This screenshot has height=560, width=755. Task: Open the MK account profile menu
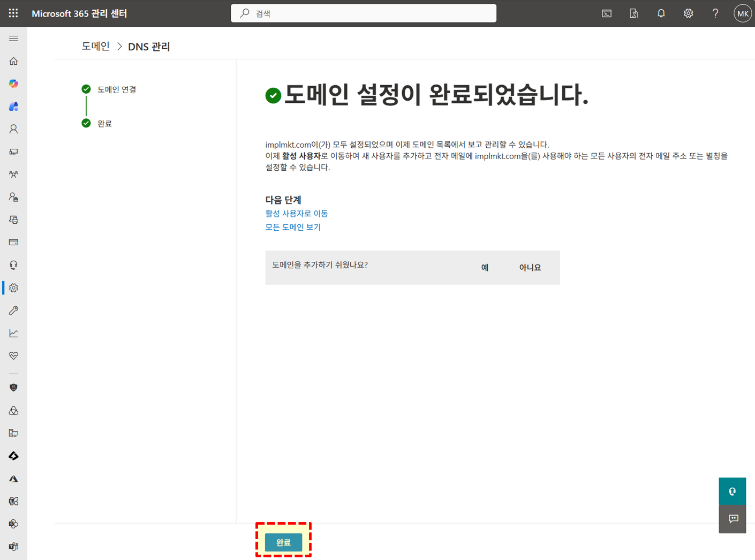741,13
